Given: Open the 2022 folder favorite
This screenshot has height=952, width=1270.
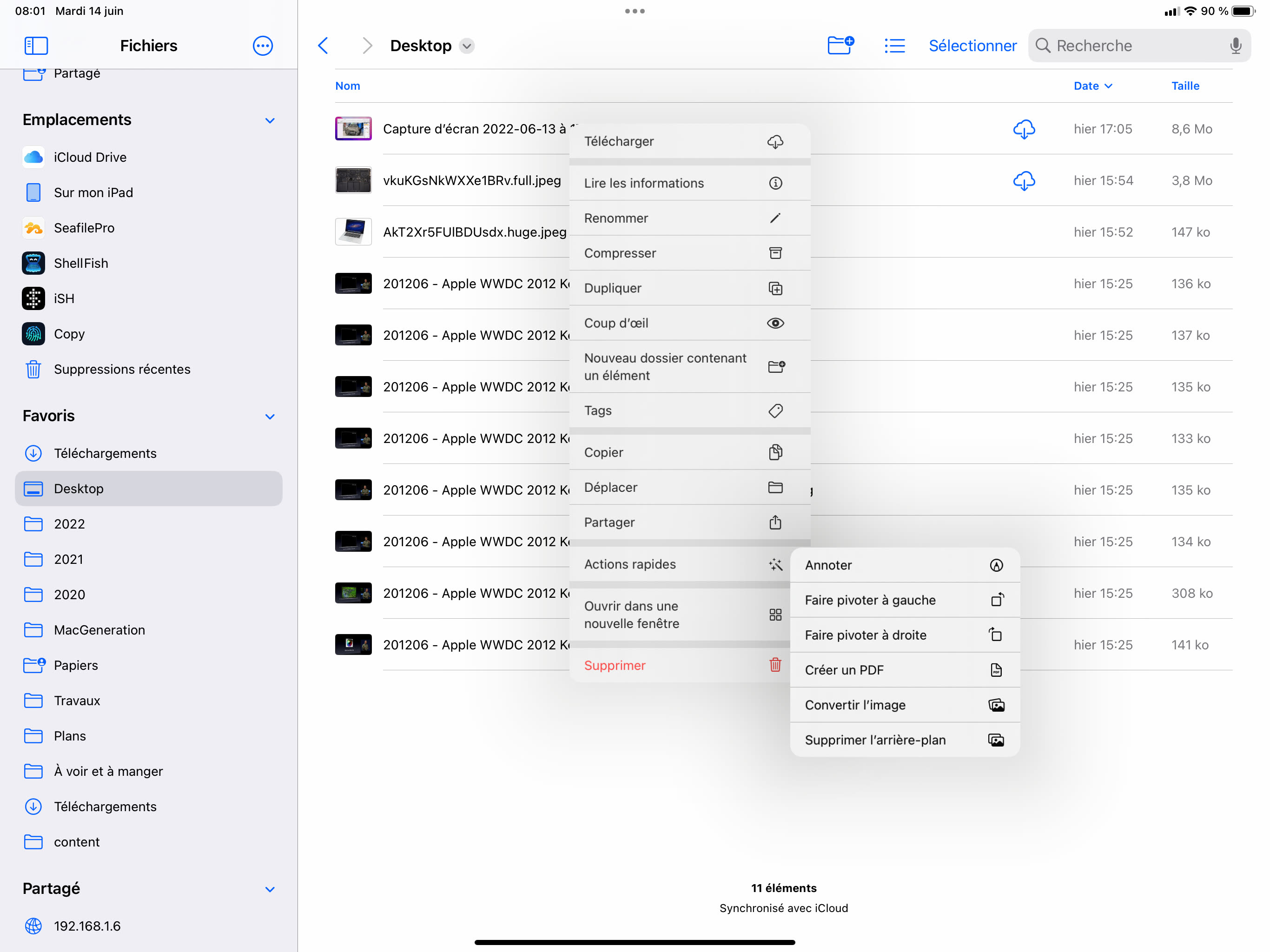Looking at the screenshot, I should coord(149,524).
